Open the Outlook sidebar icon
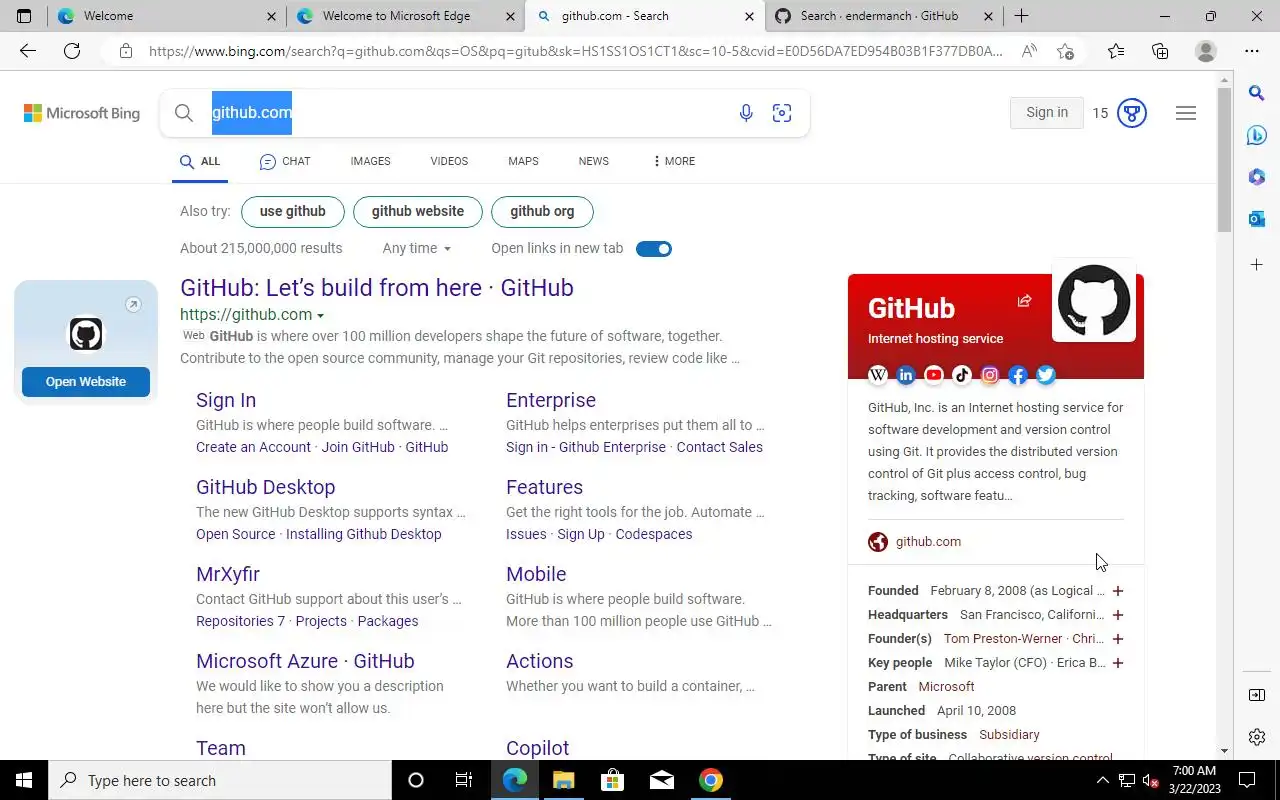This screenshot has width=1280, height=800. click(1257, 218)
